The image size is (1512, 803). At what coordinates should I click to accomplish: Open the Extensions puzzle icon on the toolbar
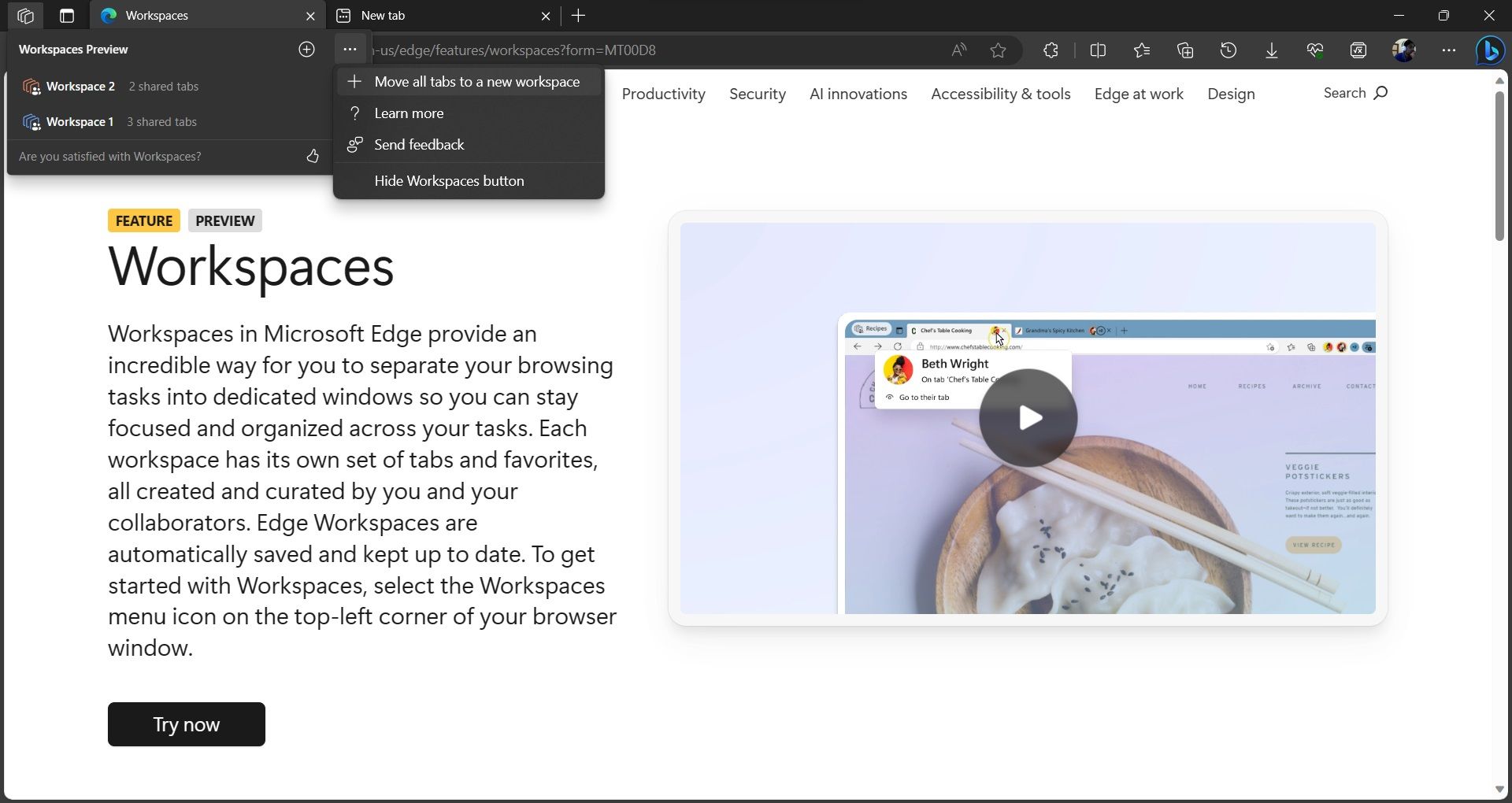[x=1050, y=50]
